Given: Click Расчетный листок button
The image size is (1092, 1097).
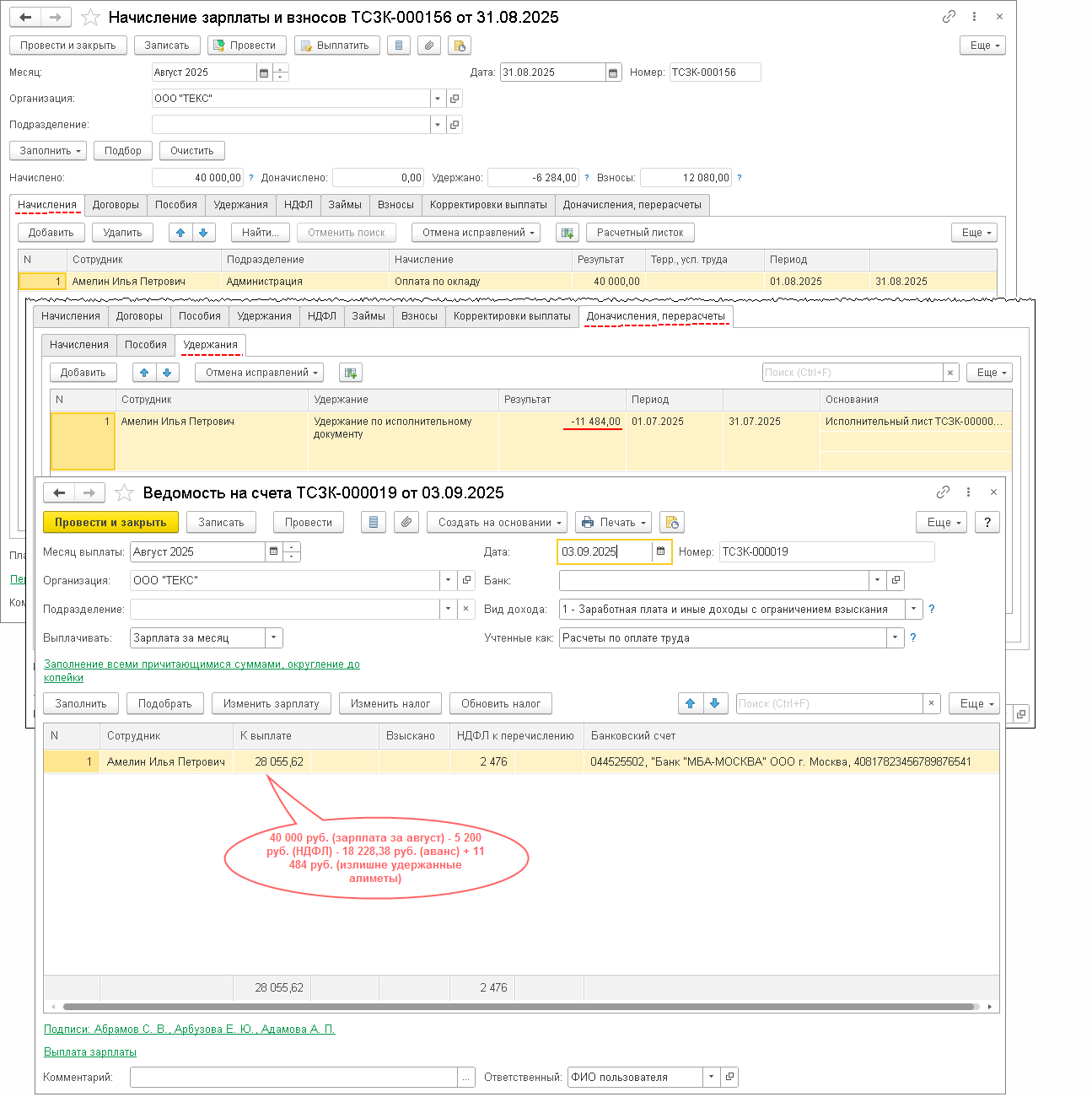Looking at the screenshot, I should coord(640,233).
